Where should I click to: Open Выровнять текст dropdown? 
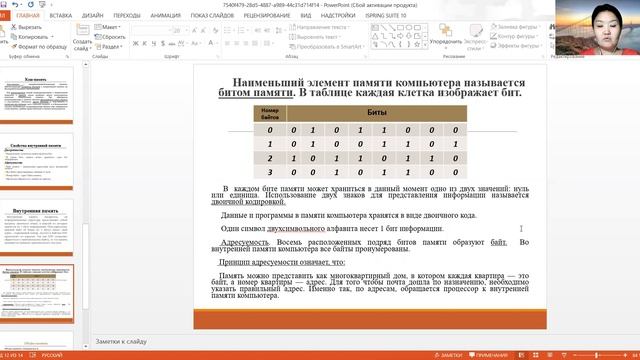coord(315,37)
